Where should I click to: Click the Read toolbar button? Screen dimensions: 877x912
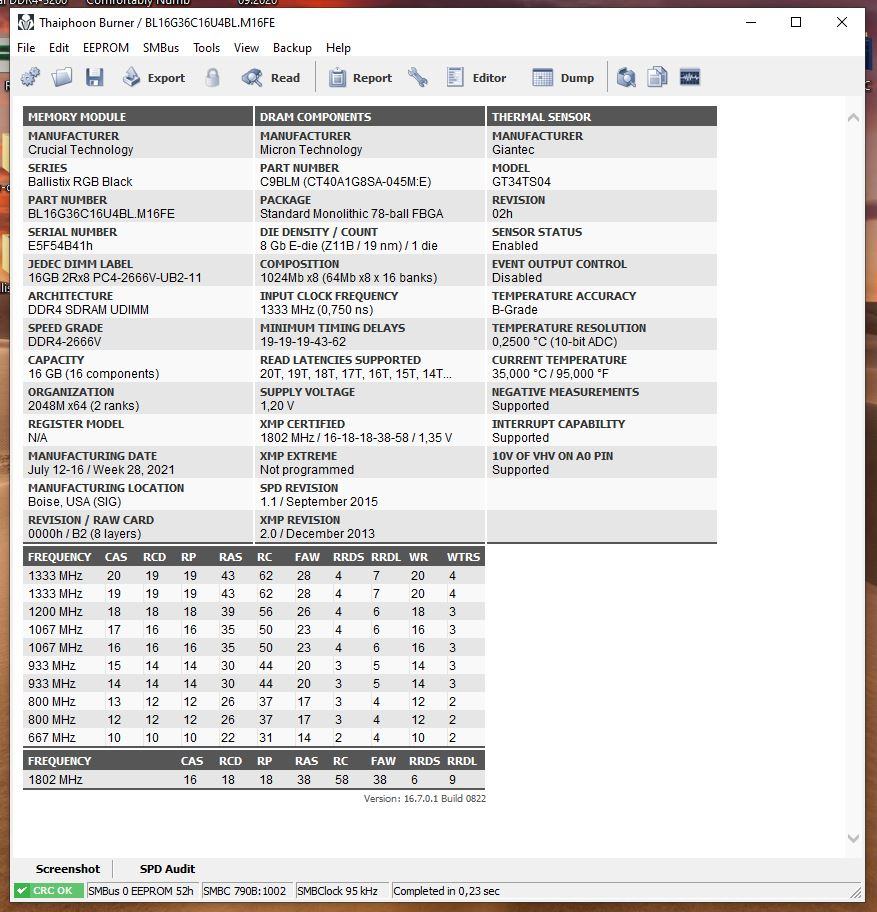[x=271, y=77]
